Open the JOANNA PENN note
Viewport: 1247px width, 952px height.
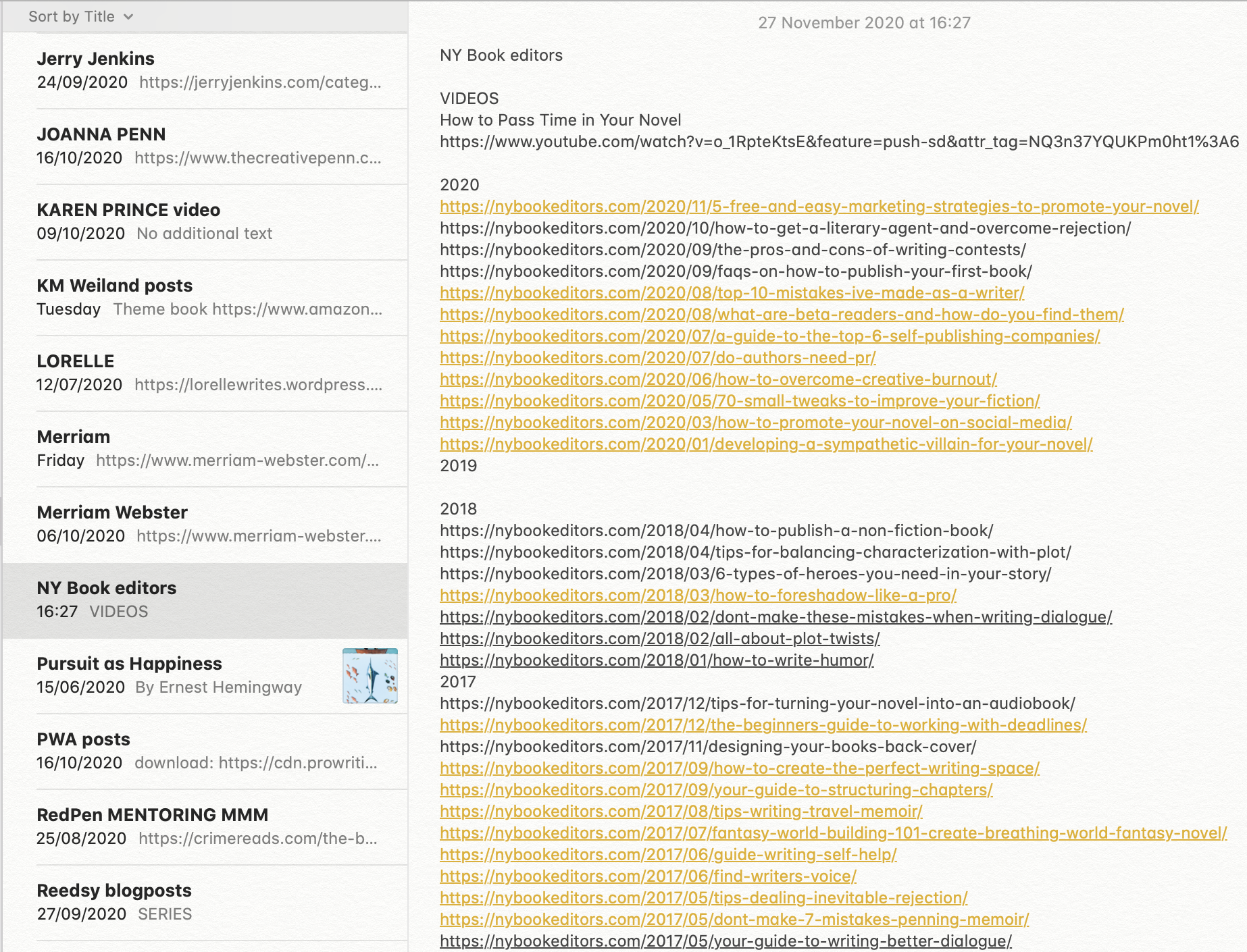click(x=205, y=147)
